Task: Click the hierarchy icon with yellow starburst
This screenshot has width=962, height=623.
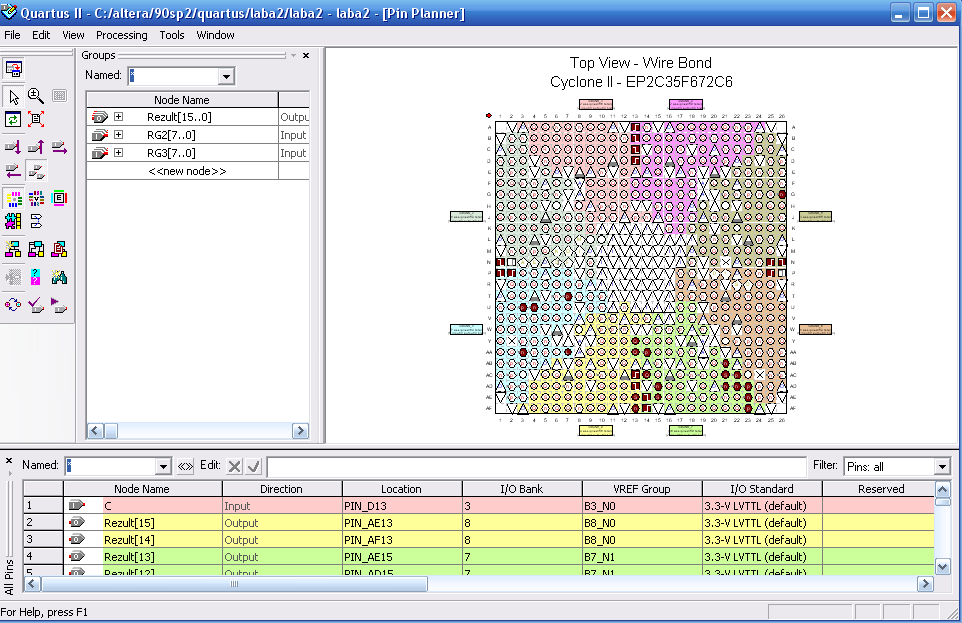Action: click(x=13, y=249)
